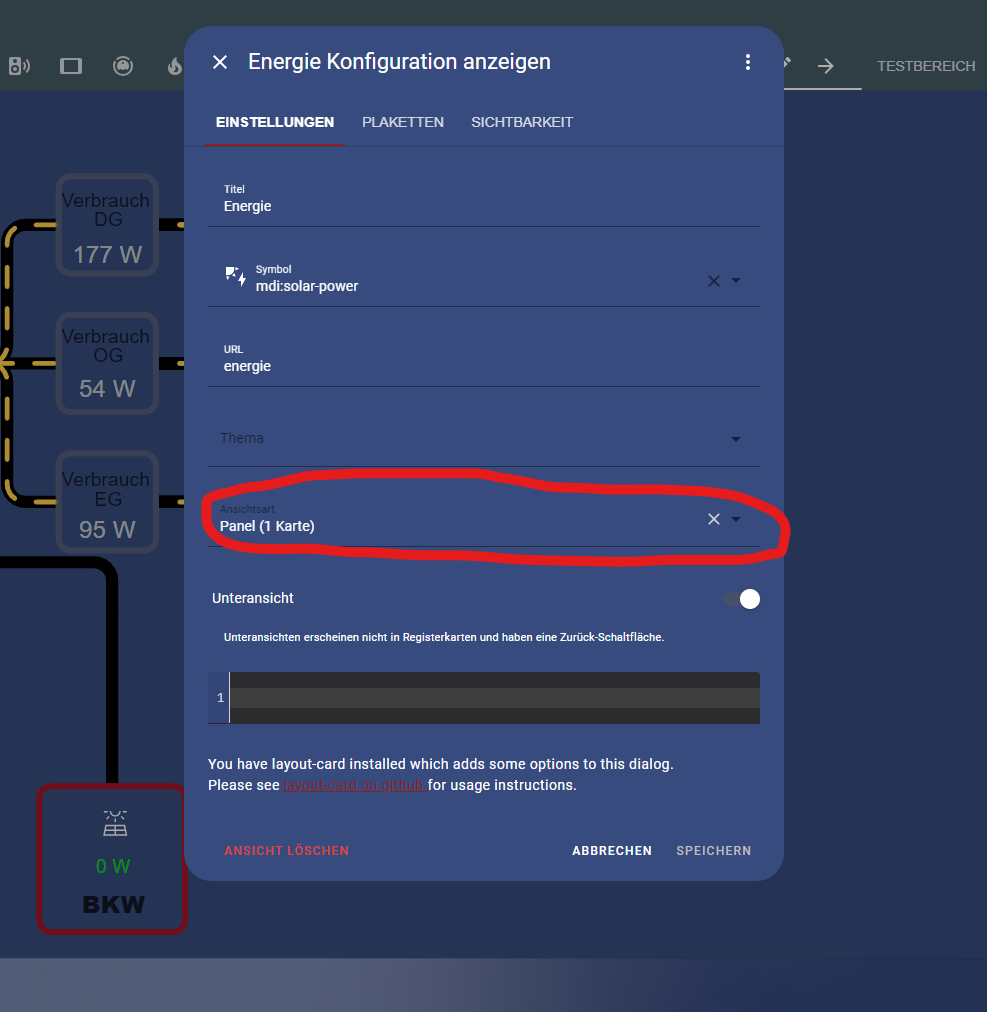This screenshot has width=987, height=1012.
Task: Switch to the Plaketten tab
Action: click(x=403, y=122)
